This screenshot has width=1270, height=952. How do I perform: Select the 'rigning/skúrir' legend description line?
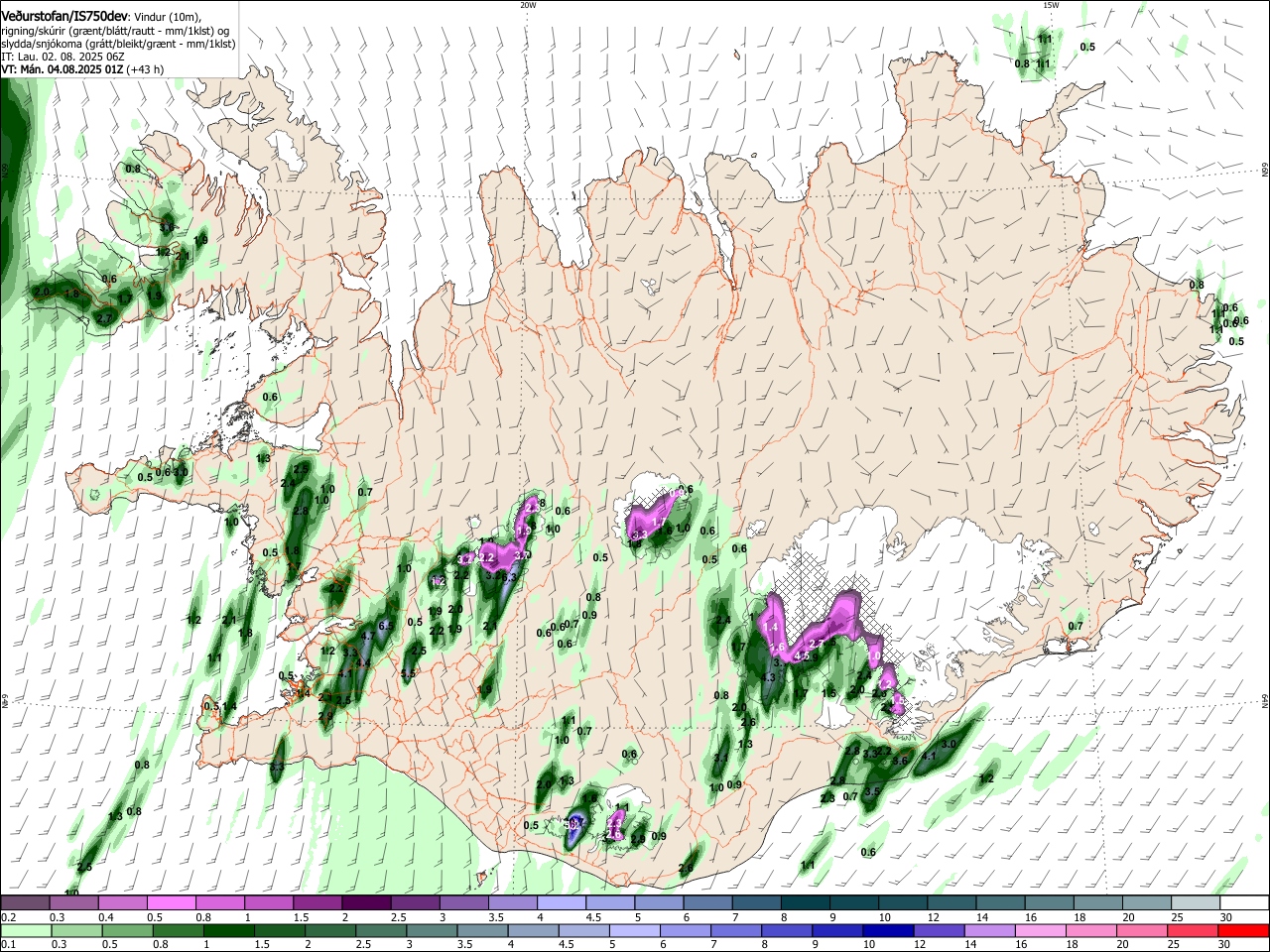tap(115, 31)
